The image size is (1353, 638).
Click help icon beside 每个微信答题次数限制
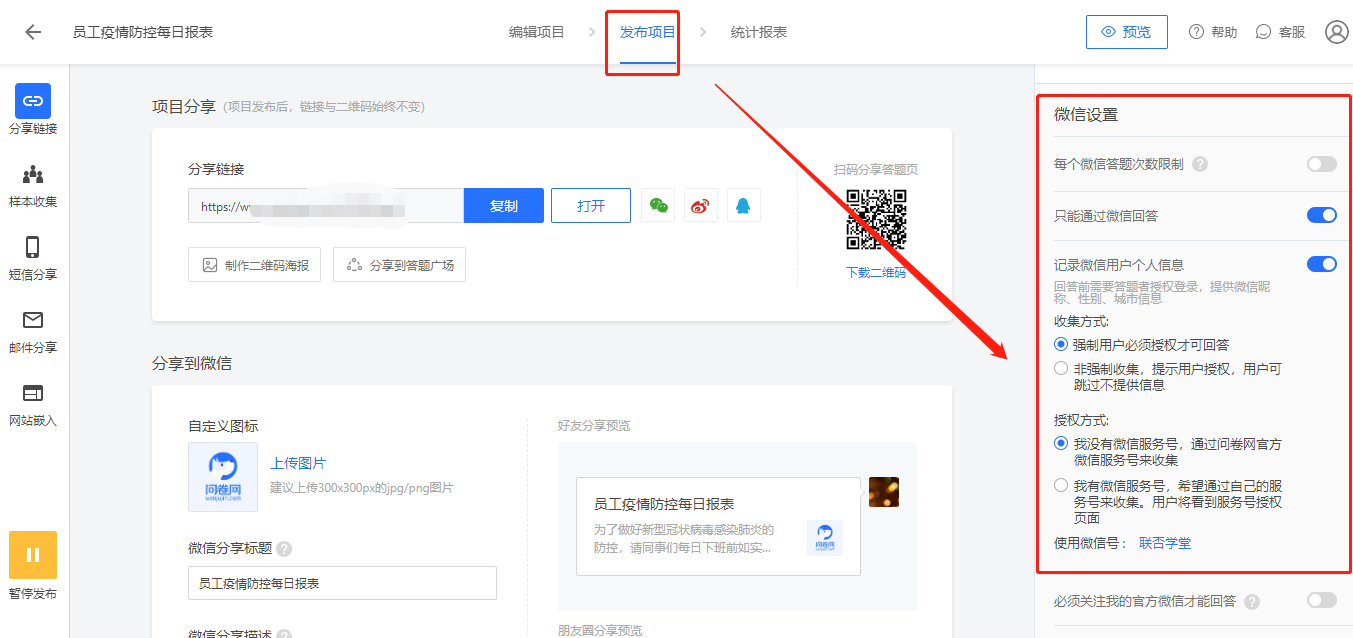[x=1200, y=164]
